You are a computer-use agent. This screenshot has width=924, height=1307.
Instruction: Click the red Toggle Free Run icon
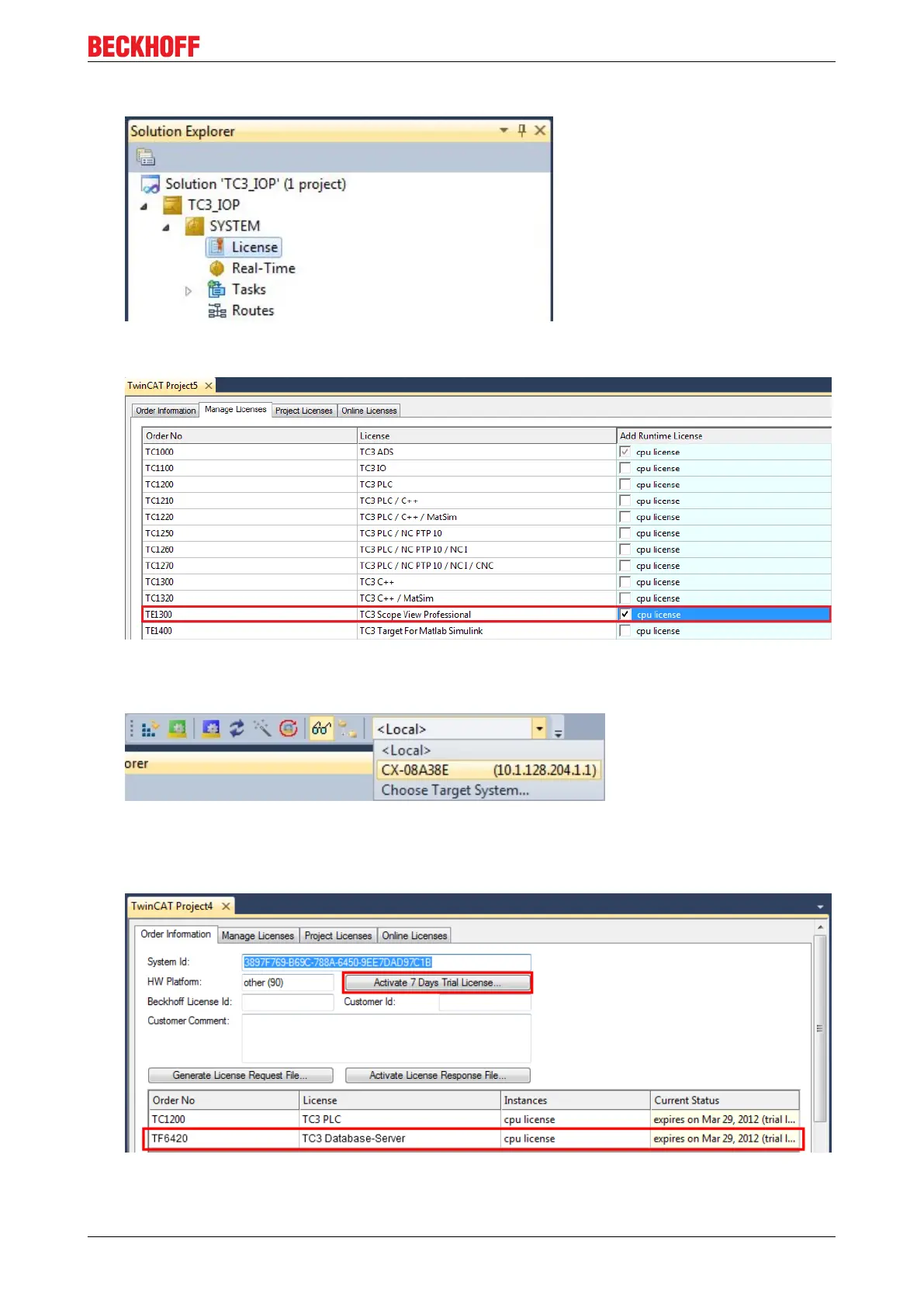[x=288, y=728]
